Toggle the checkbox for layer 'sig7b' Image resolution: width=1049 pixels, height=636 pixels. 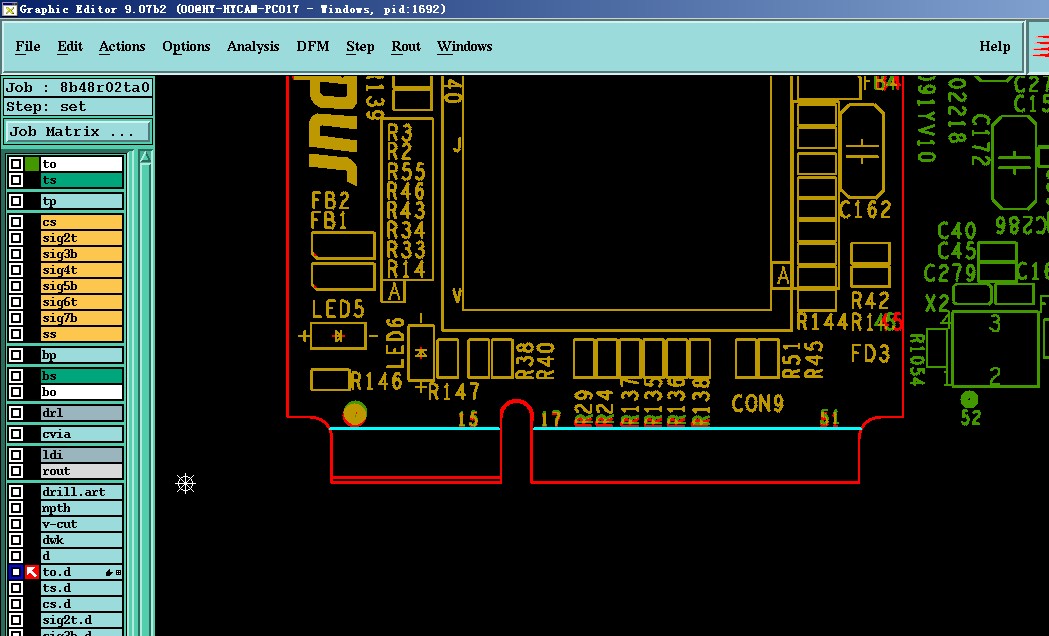[15, 318]
